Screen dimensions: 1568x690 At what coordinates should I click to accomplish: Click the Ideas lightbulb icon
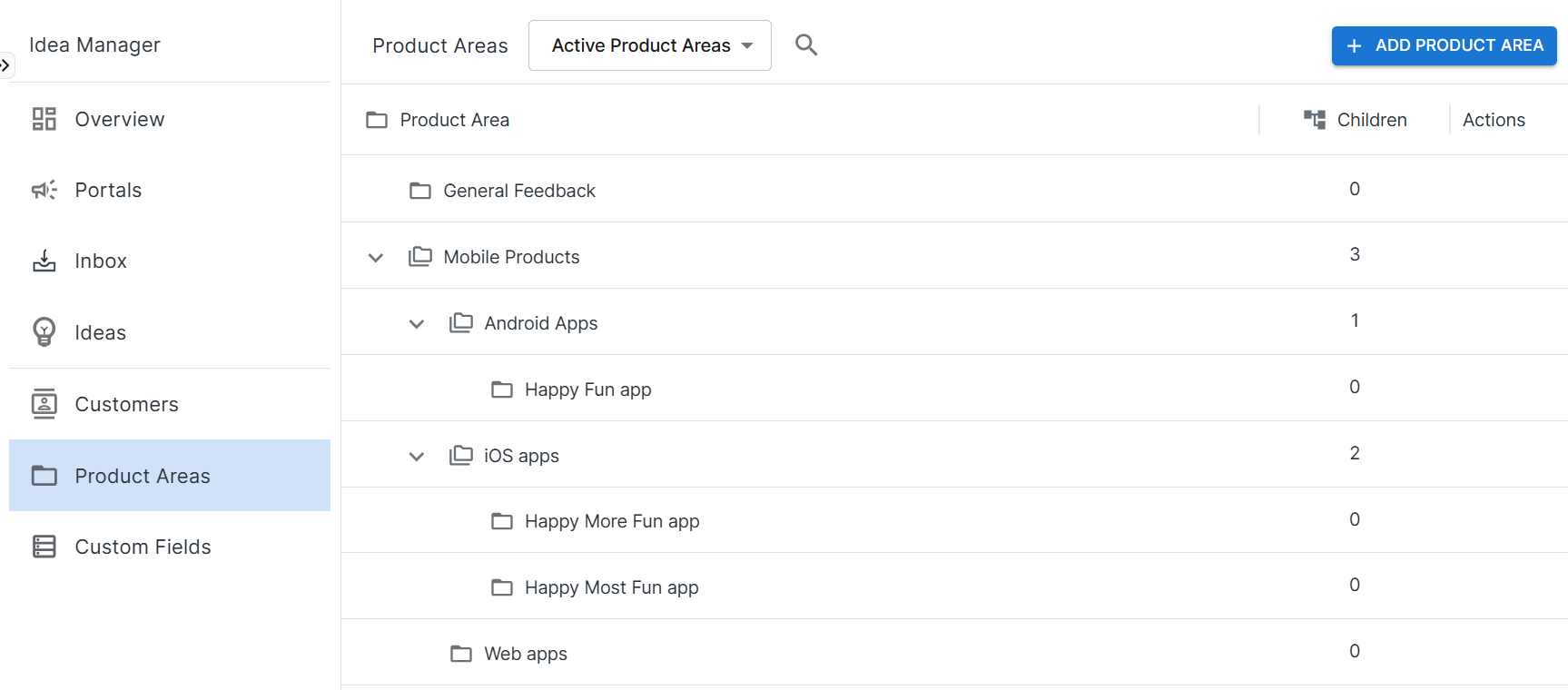click(x=44, y=332)
